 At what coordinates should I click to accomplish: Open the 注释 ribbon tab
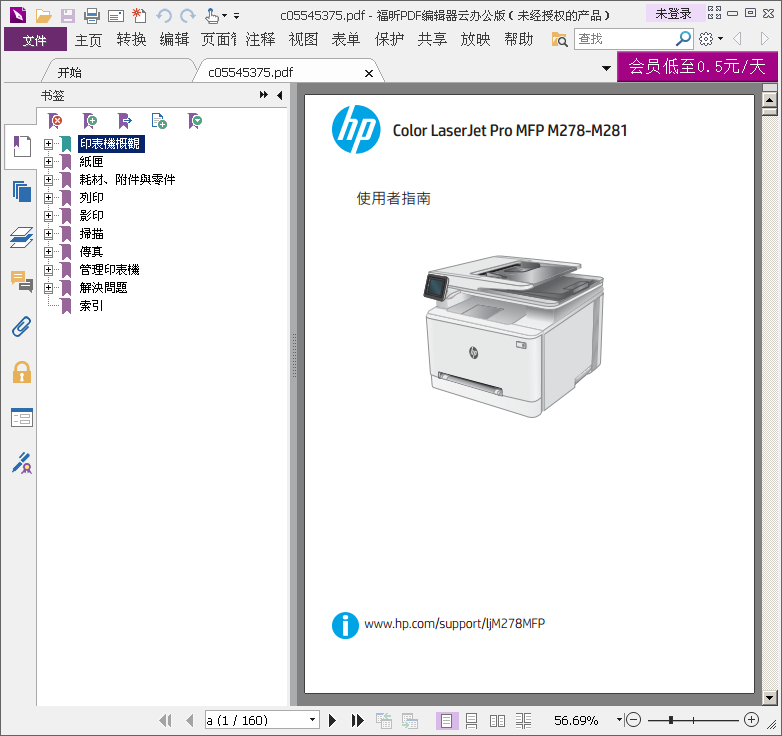(x=261, y=39)
